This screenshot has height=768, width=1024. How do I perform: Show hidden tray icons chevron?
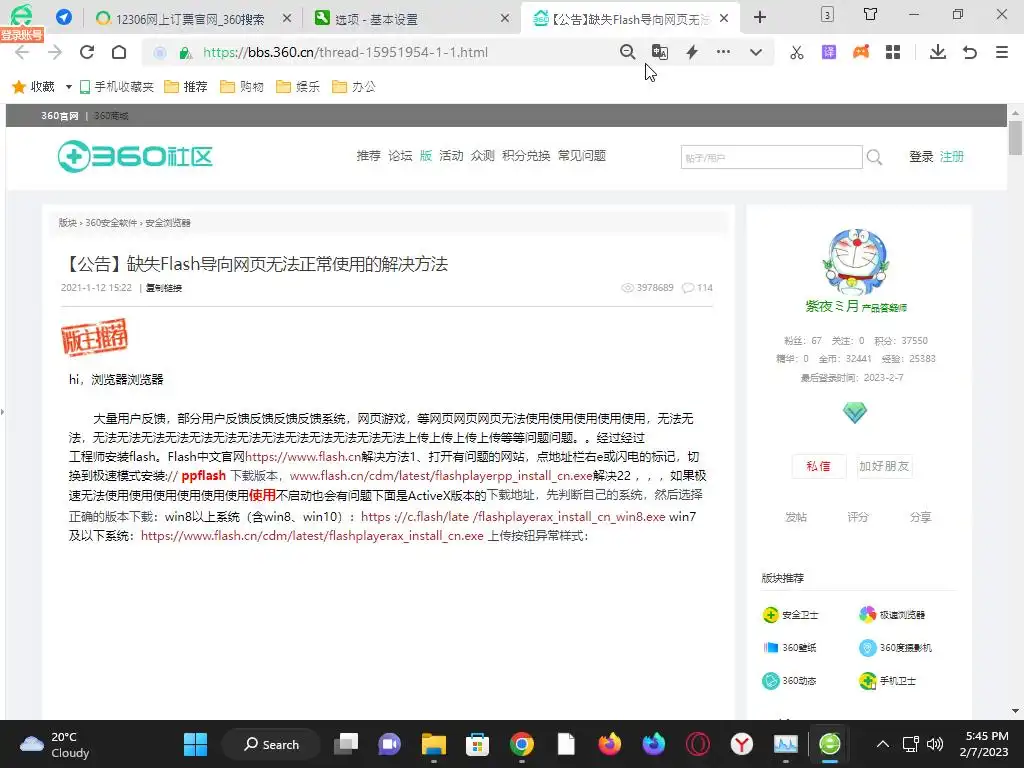pyautogui.click(x=882, y=744)
